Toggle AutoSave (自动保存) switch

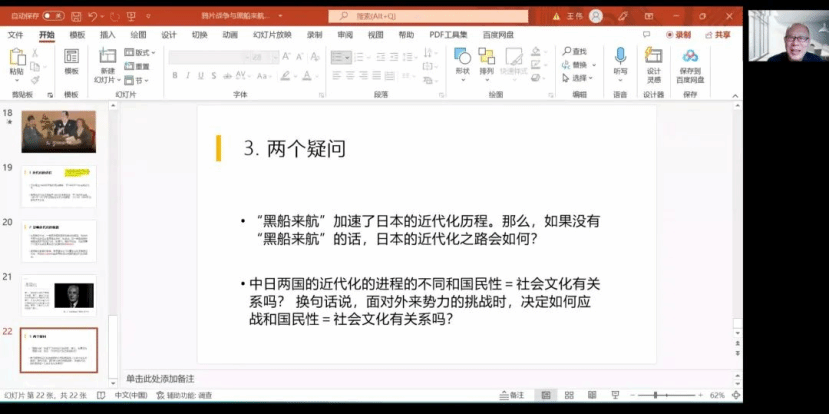(x=53, y=16)
